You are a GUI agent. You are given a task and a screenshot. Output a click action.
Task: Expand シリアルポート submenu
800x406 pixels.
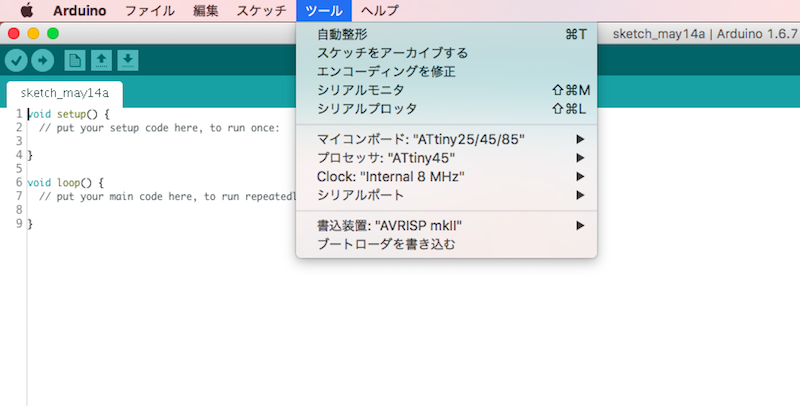[x=446, y=195]
